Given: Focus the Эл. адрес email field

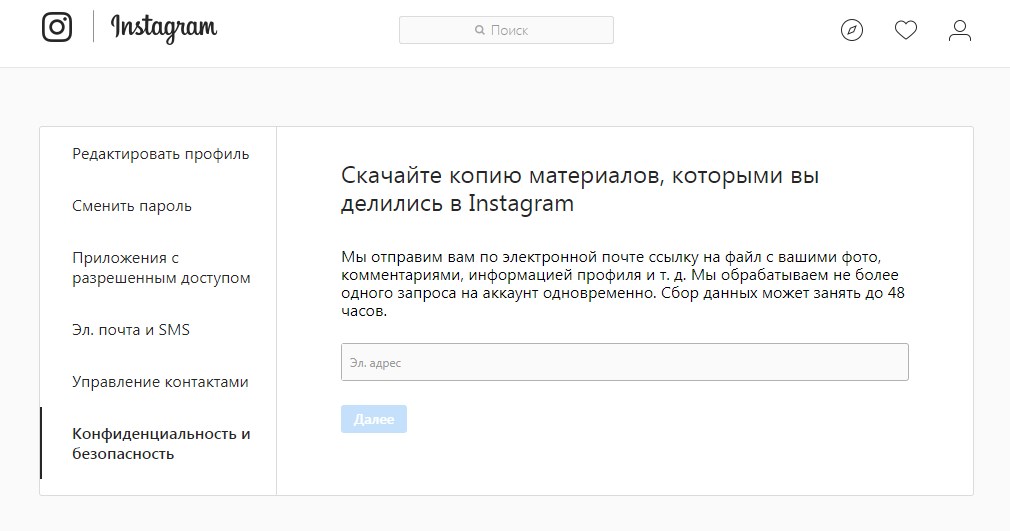Looking at the screenshot, I should (x=625, y=362).
